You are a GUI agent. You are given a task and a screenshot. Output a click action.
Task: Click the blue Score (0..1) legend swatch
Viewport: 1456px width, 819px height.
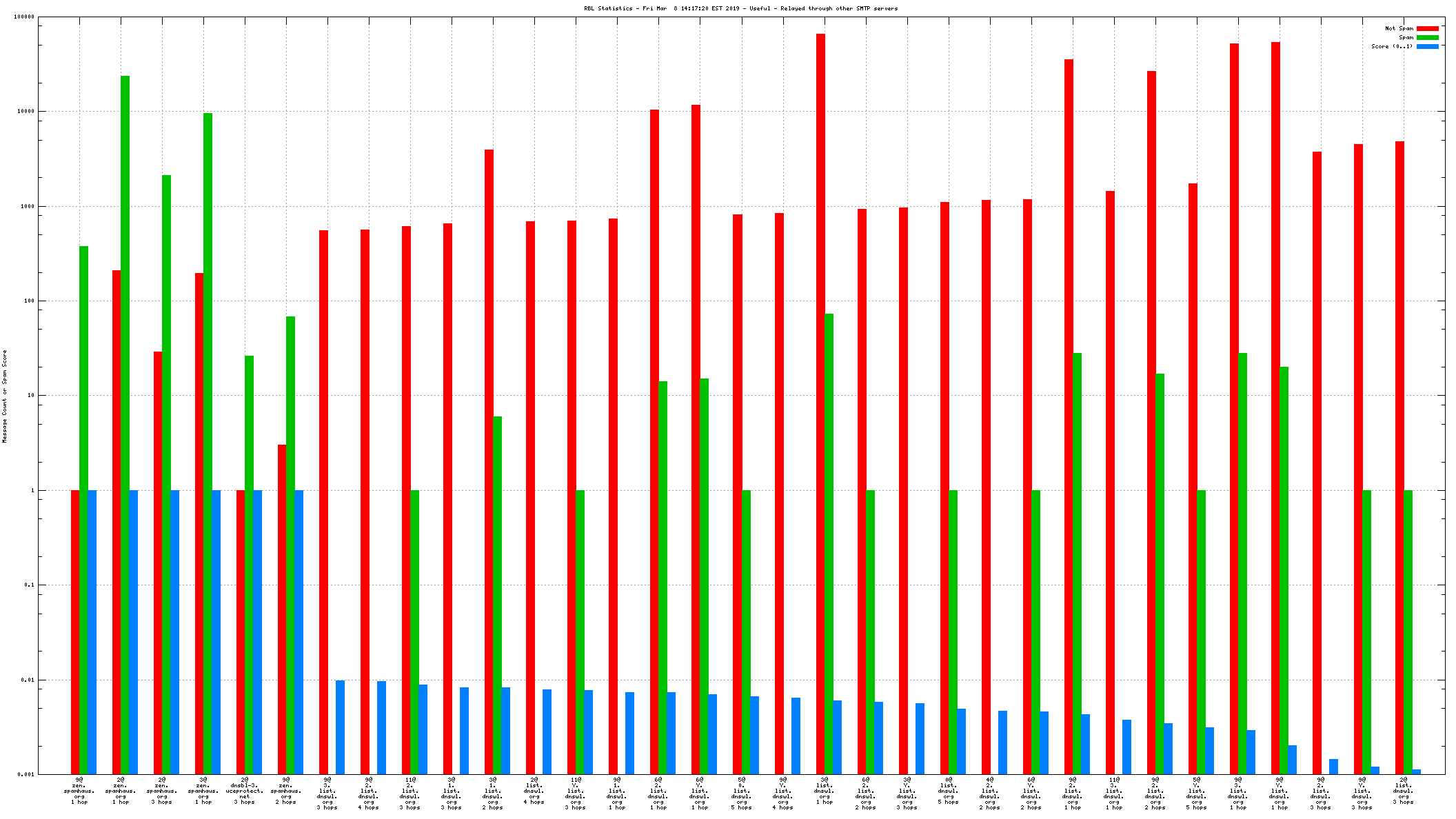click(x=1427, y=47)
